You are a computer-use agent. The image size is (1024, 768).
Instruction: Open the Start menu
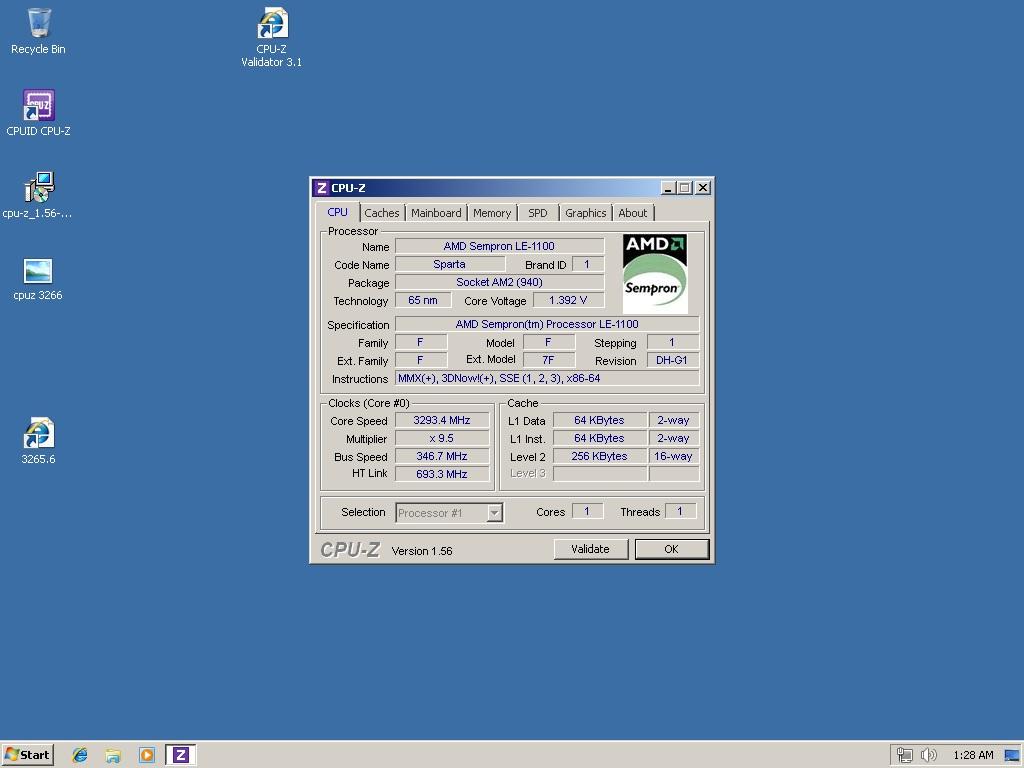[x=27, y=755]
